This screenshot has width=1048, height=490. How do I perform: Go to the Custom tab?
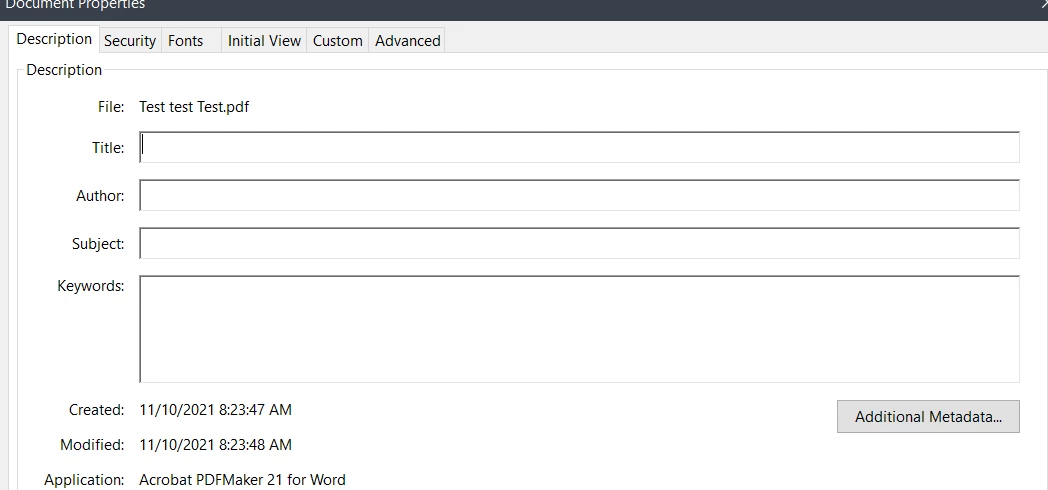click(338, 41)
